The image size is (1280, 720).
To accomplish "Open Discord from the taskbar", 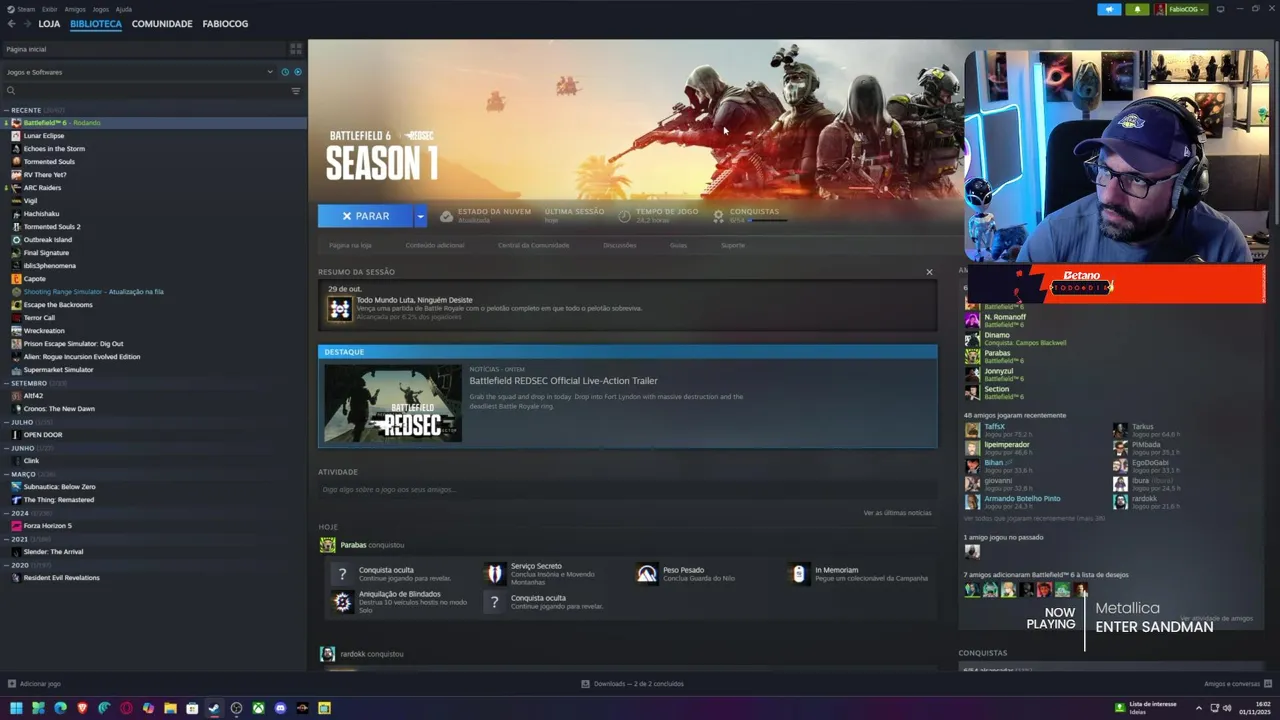I will [x=280, y=708].
